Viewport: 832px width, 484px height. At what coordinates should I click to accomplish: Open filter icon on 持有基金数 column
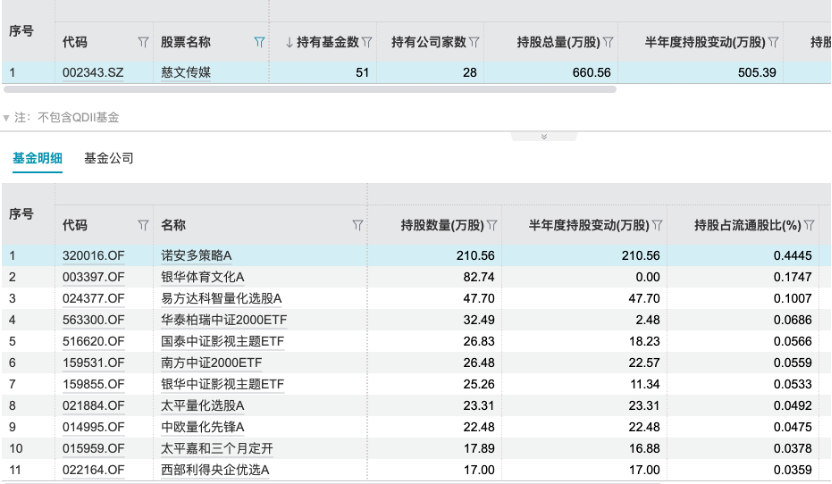(x=367, y=42)
